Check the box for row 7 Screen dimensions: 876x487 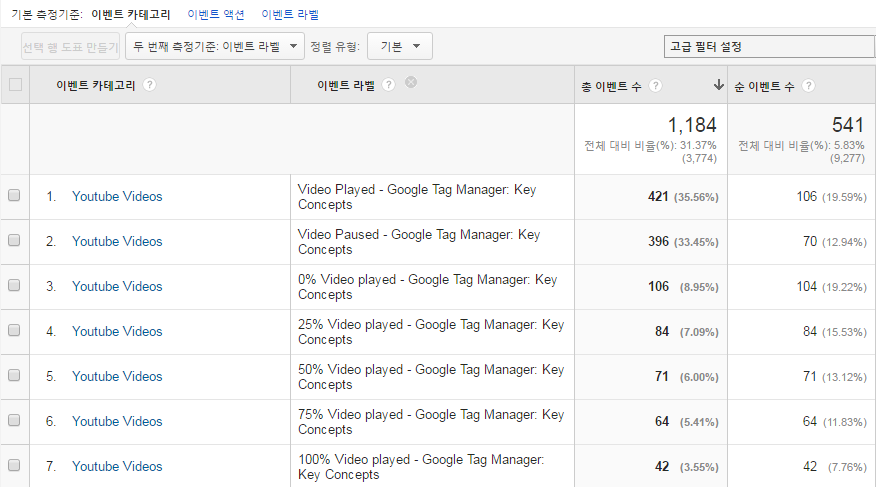point(14,465)
